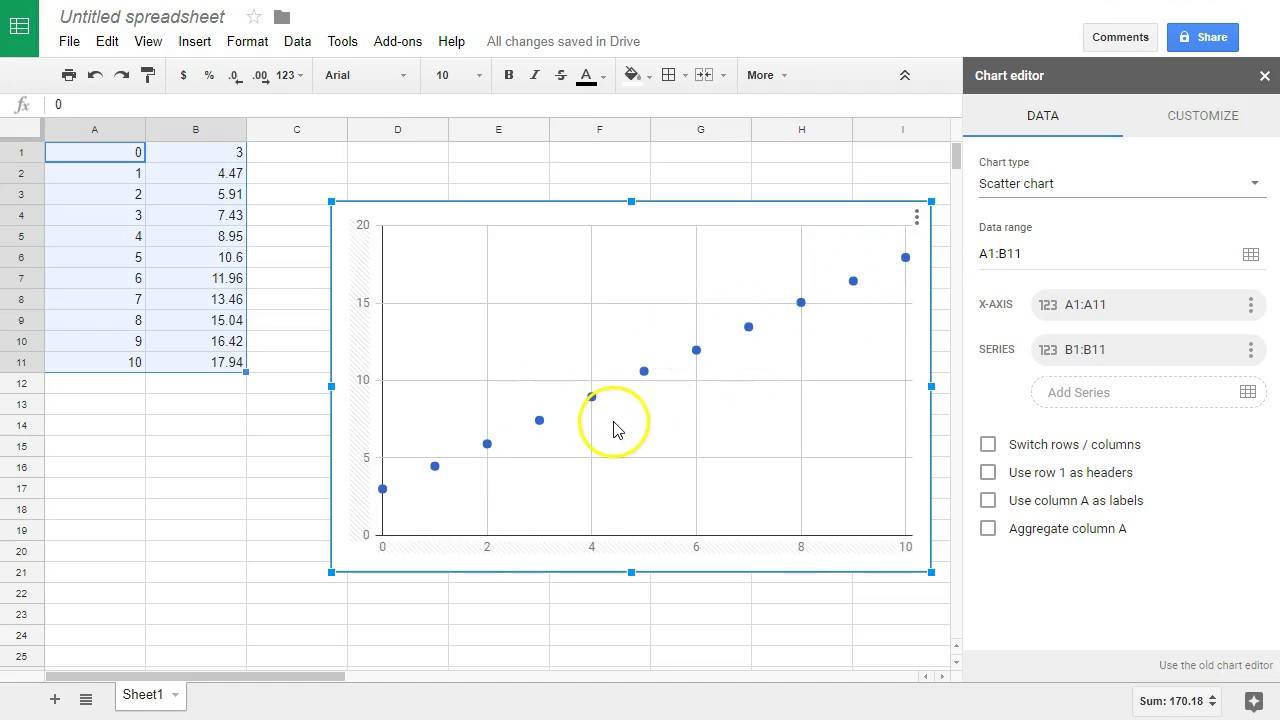Click the horizontal sheet scrollbar
The image size is (1280, 720).
(196, 677)
